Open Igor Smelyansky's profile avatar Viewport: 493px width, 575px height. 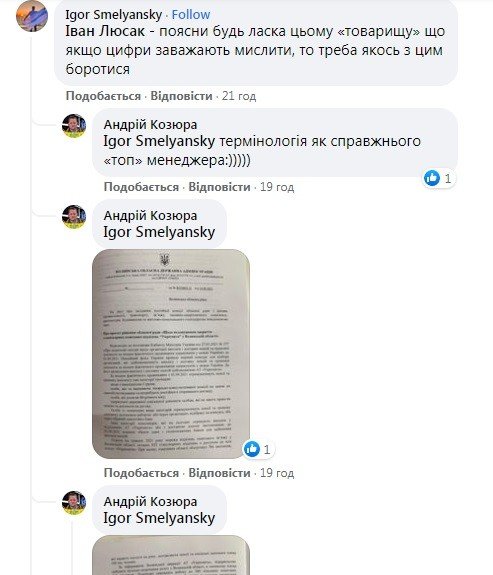32,16
